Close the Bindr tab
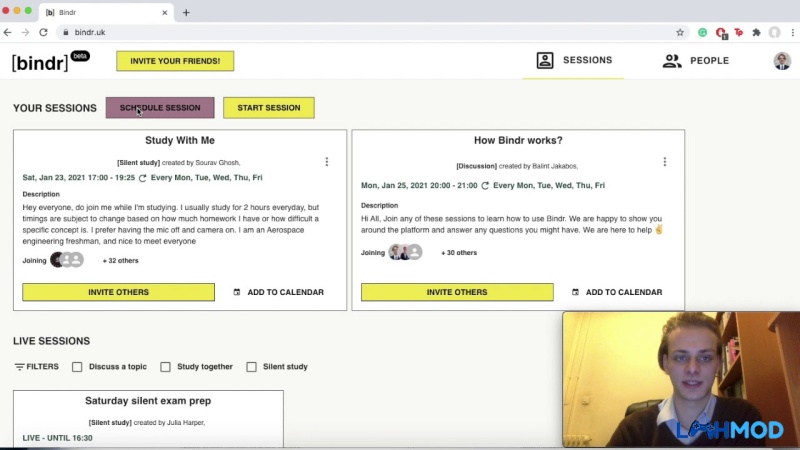 [164, 12]
